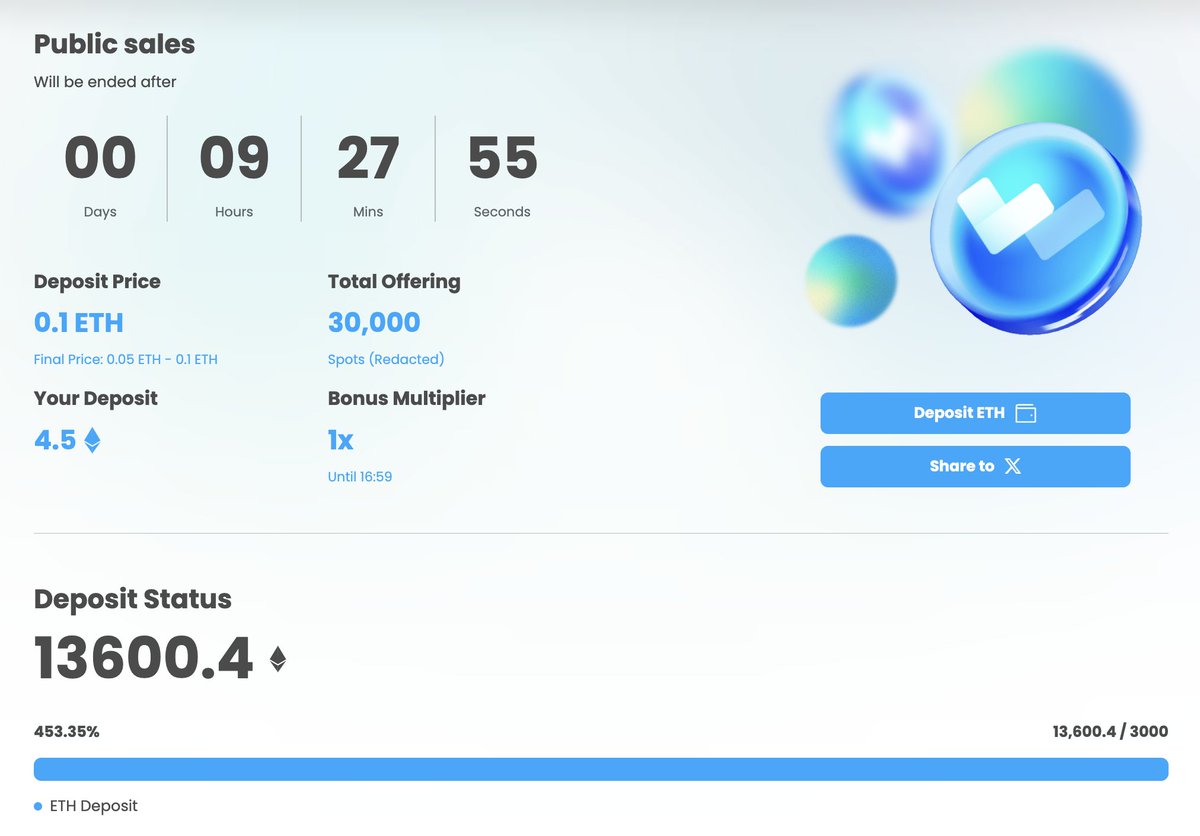Click the 'Hours' countdown label
The height and width of the screenshot is (836, 1200).
(234, 212)
